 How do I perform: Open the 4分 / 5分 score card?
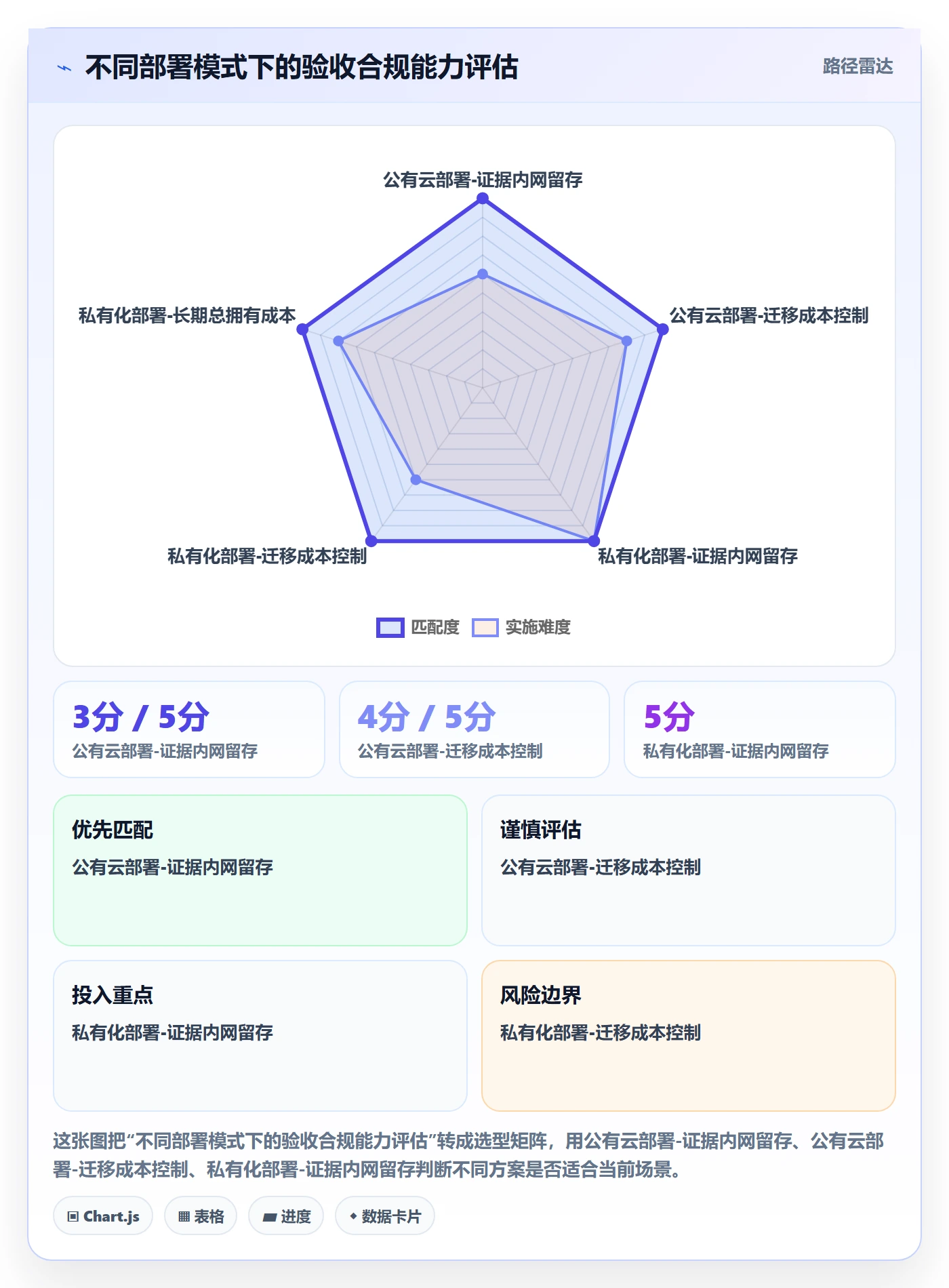(474, 729)
